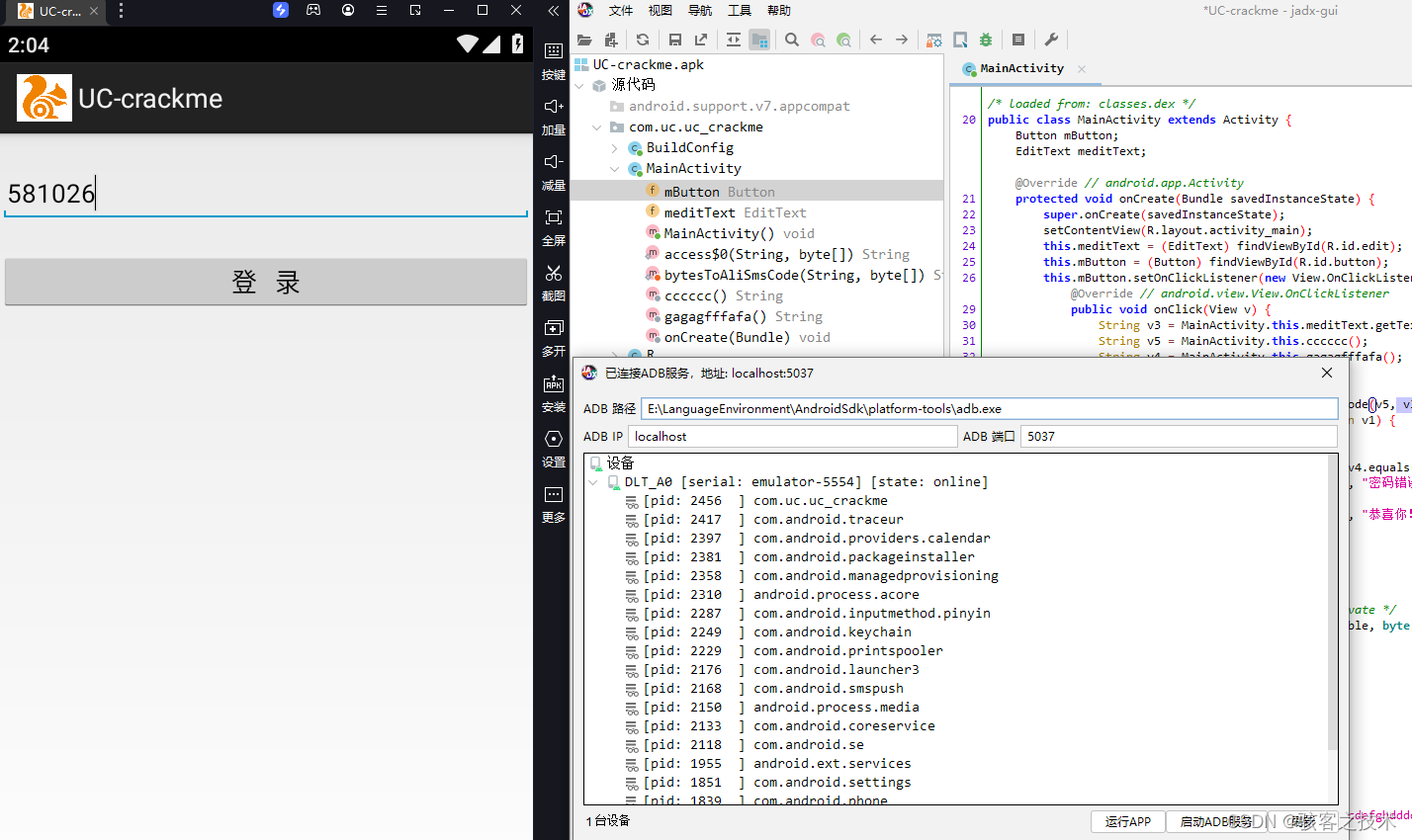The width and height of the screenshot is (1412, 840).
Task: Click the ADB 端口 field showing 5037
Action: coord(1179,436)
